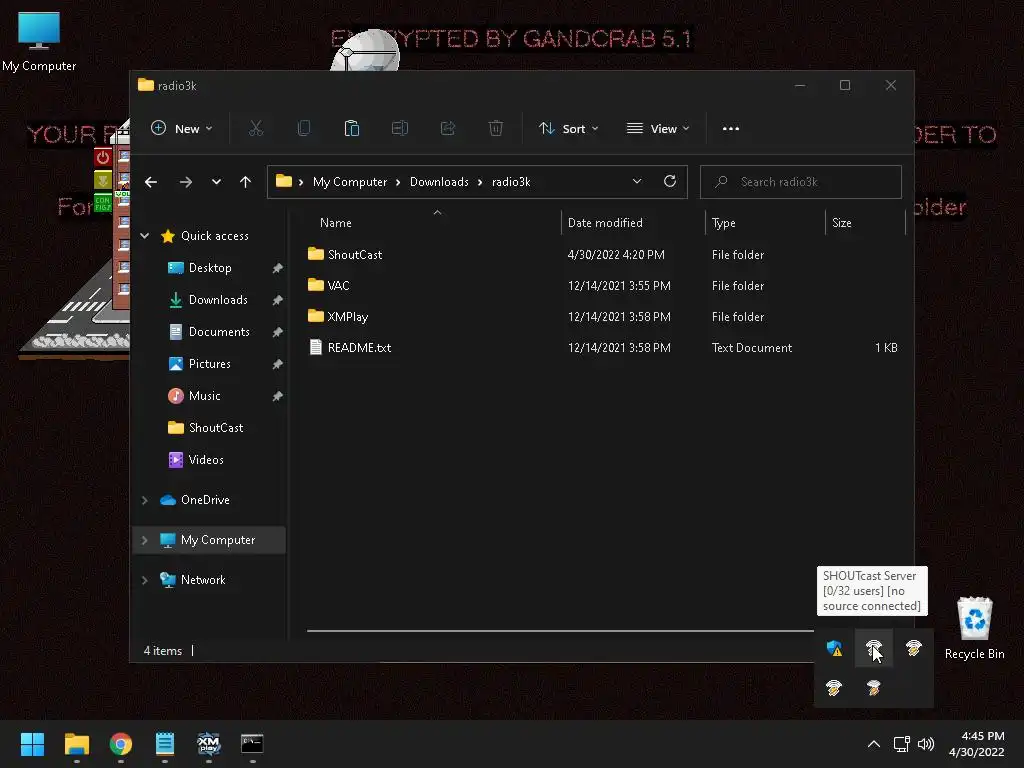Click the volume speaker tray icon
Image resolution: width=1024 pixels, height=768 pixels.
point(926,744)
